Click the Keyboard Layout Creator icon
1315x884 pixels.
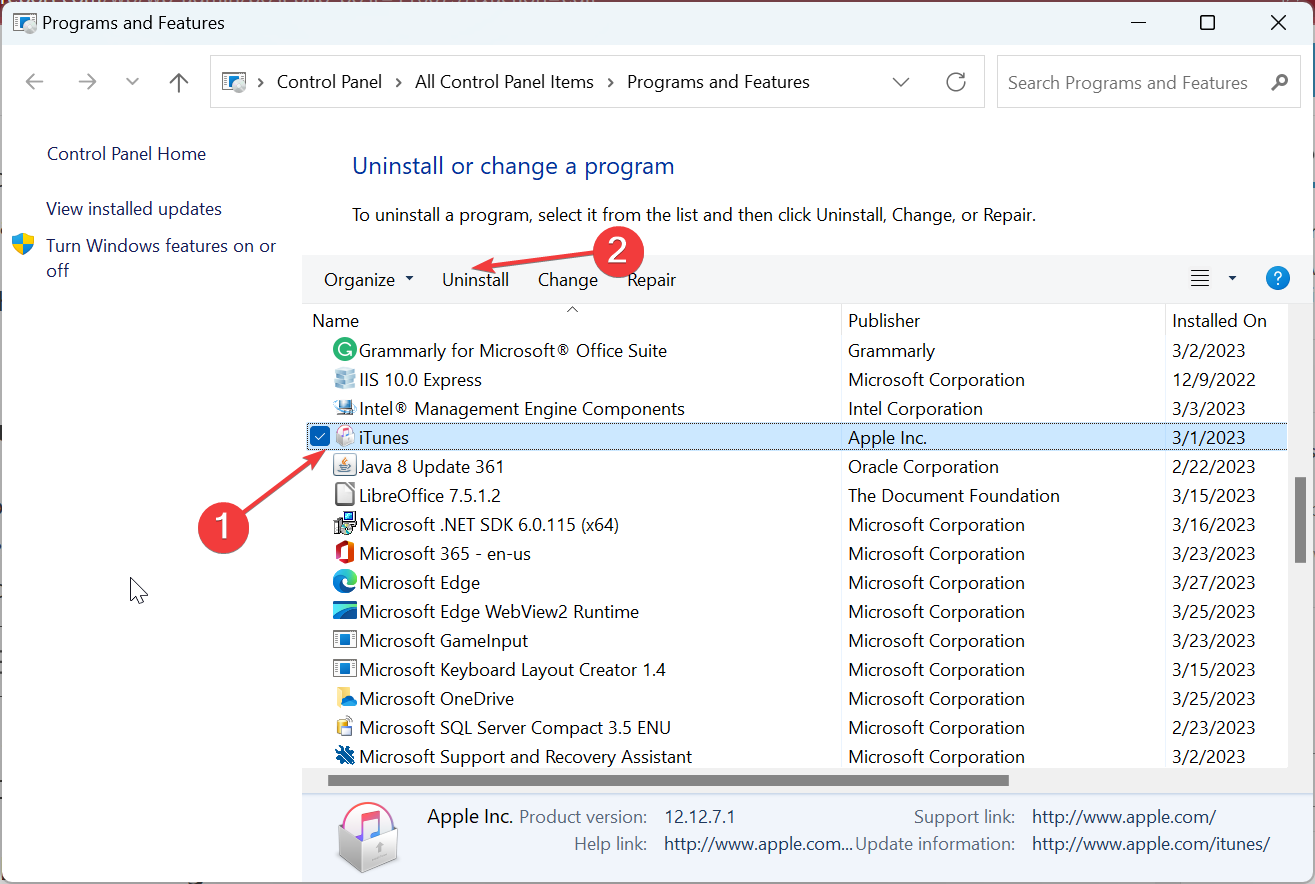coord(344,669)
